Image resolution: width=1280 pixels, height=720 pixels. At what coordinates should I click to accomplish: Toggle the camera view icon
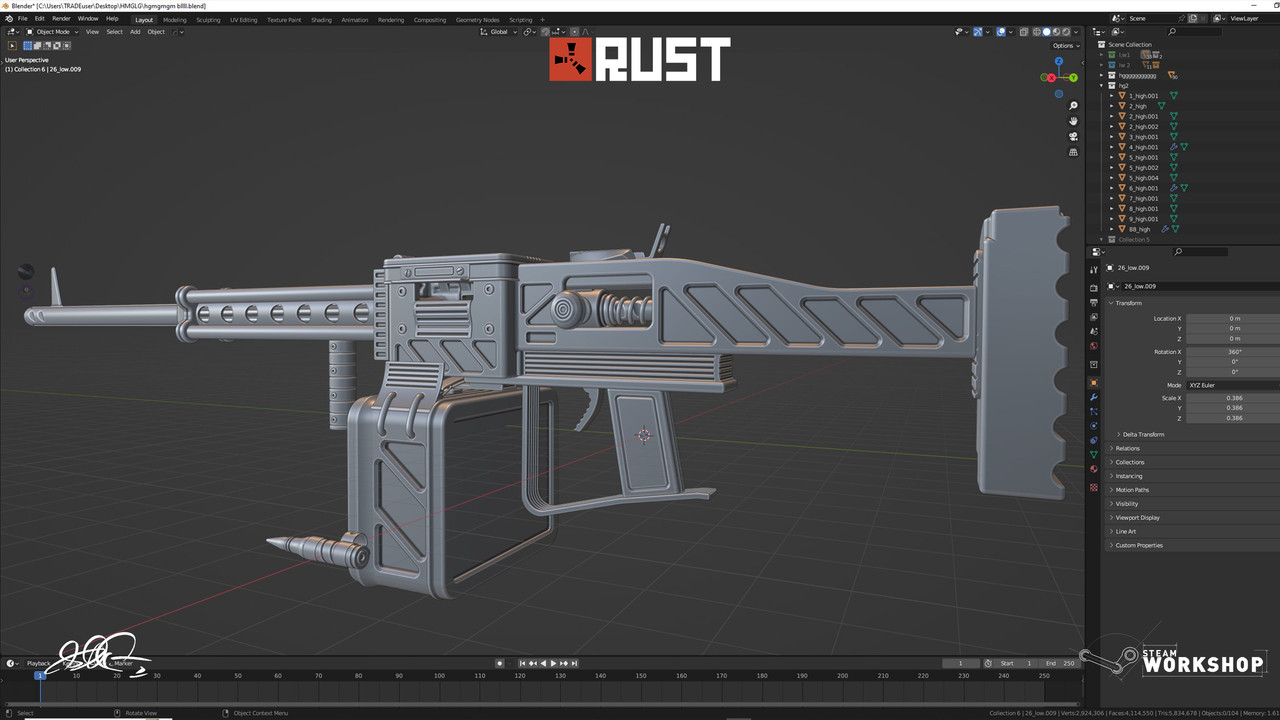click(x=1073, y=137)
